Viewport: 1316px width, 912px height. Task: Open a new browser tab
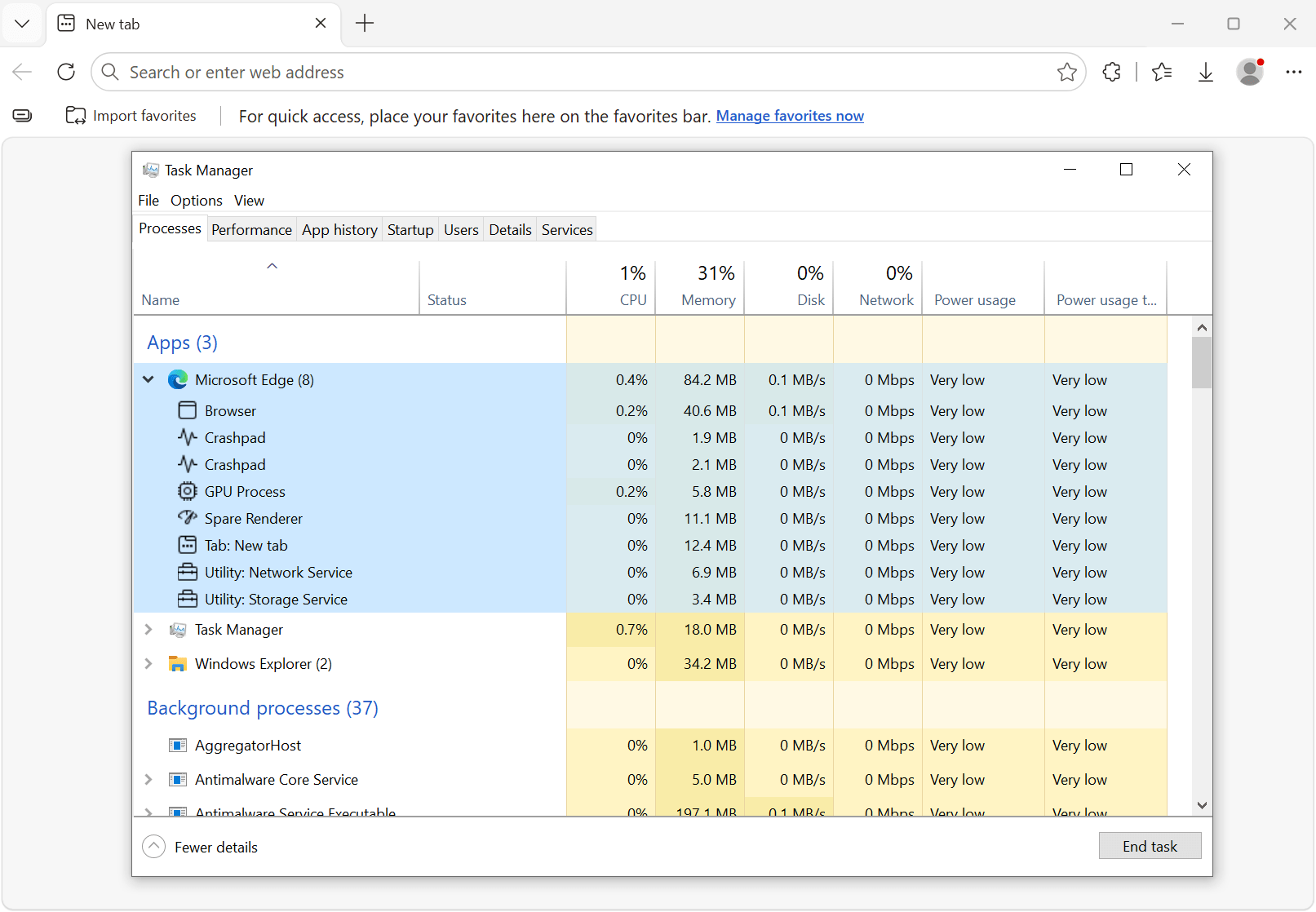365,24
